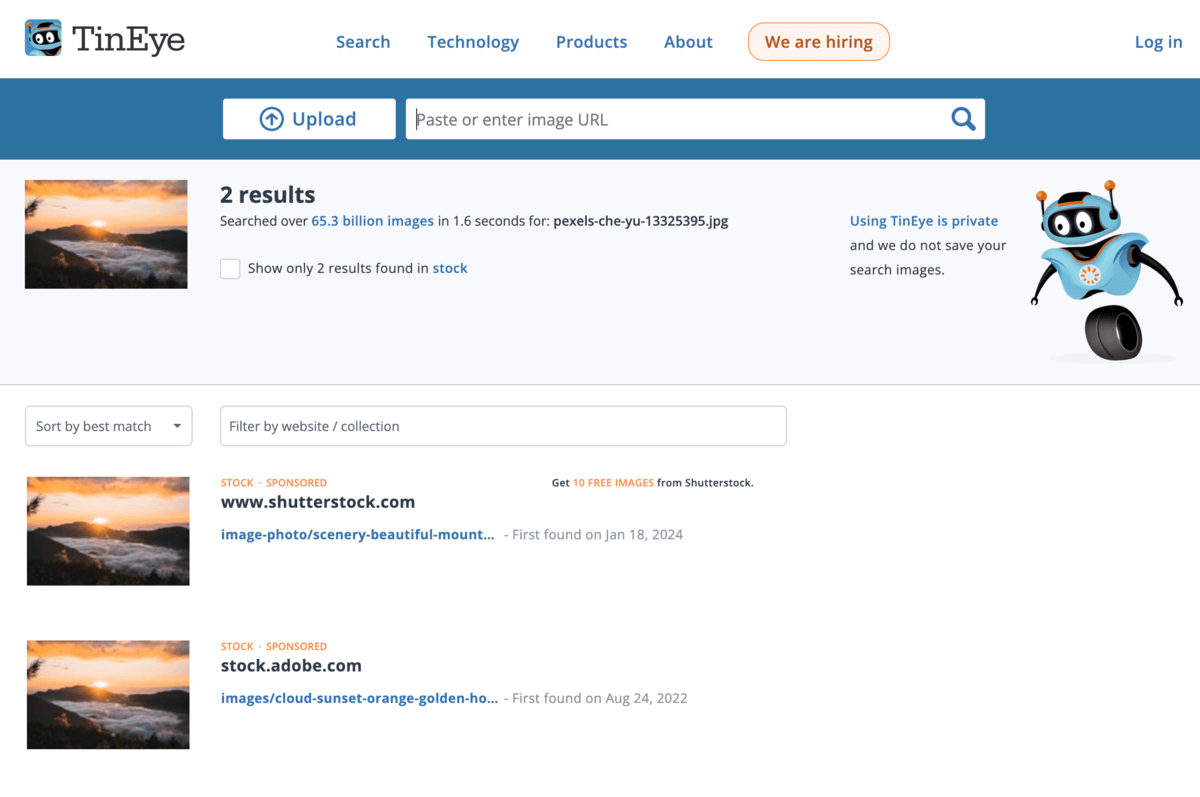Viewport: 1200px width, 797px height.
Task: Click the upload arrow icon
Action: click(271, 119)
